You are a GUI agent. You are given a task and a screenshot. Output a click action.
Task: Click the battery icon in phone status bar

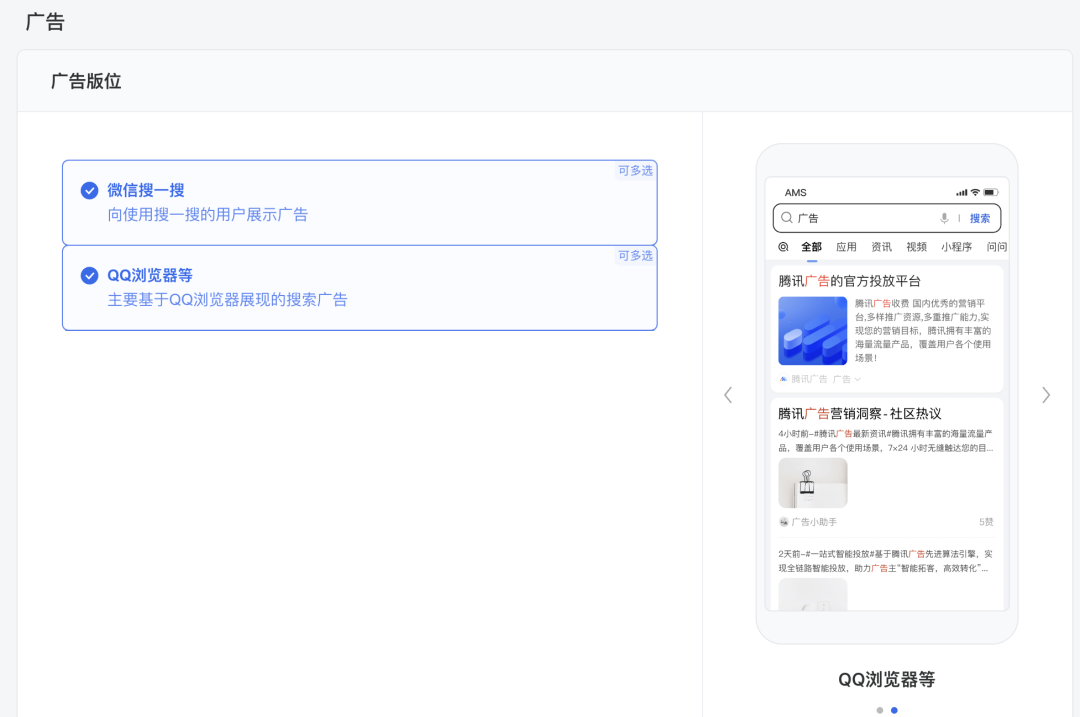988,191
